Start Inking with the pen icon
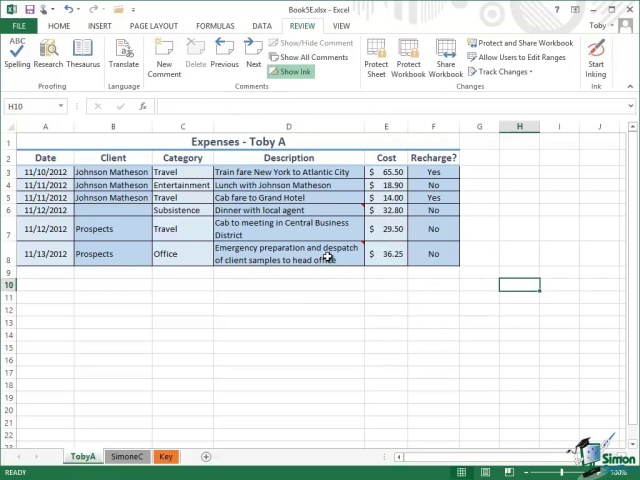640x480 pixels. [x=596, y=57]
